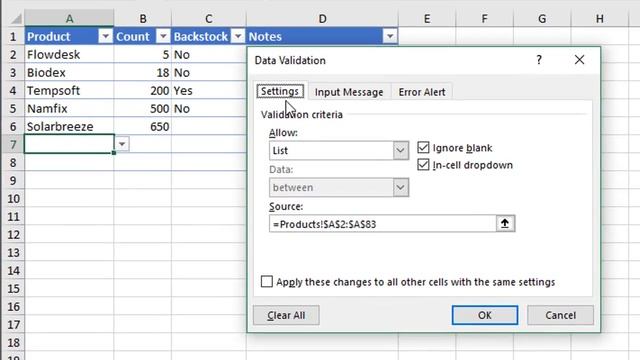Toggle the Ignore blank checkbox
The image size is (640, 360).
coord(423,147)
